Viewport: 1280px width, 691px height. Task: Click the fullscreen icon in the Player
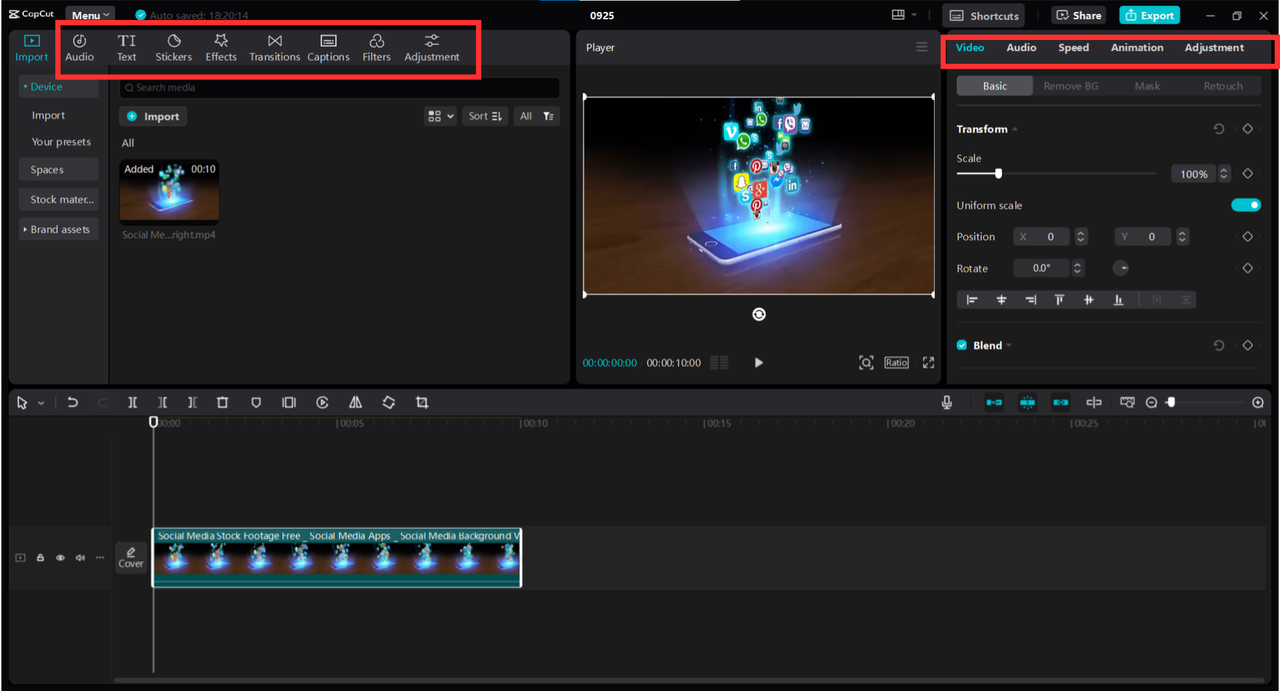pos(928,362)
